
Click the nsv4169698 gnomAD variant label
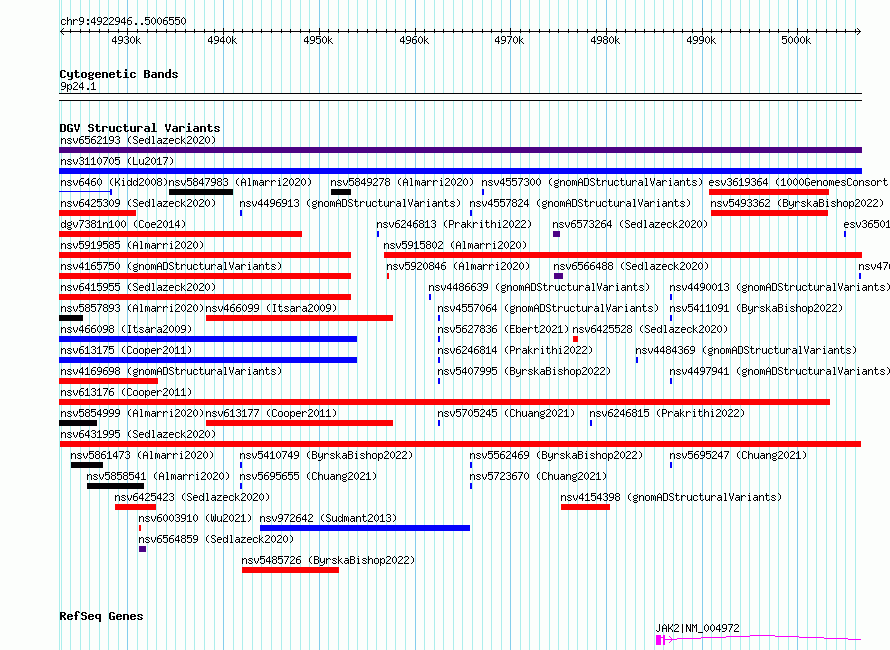(171, 371)
